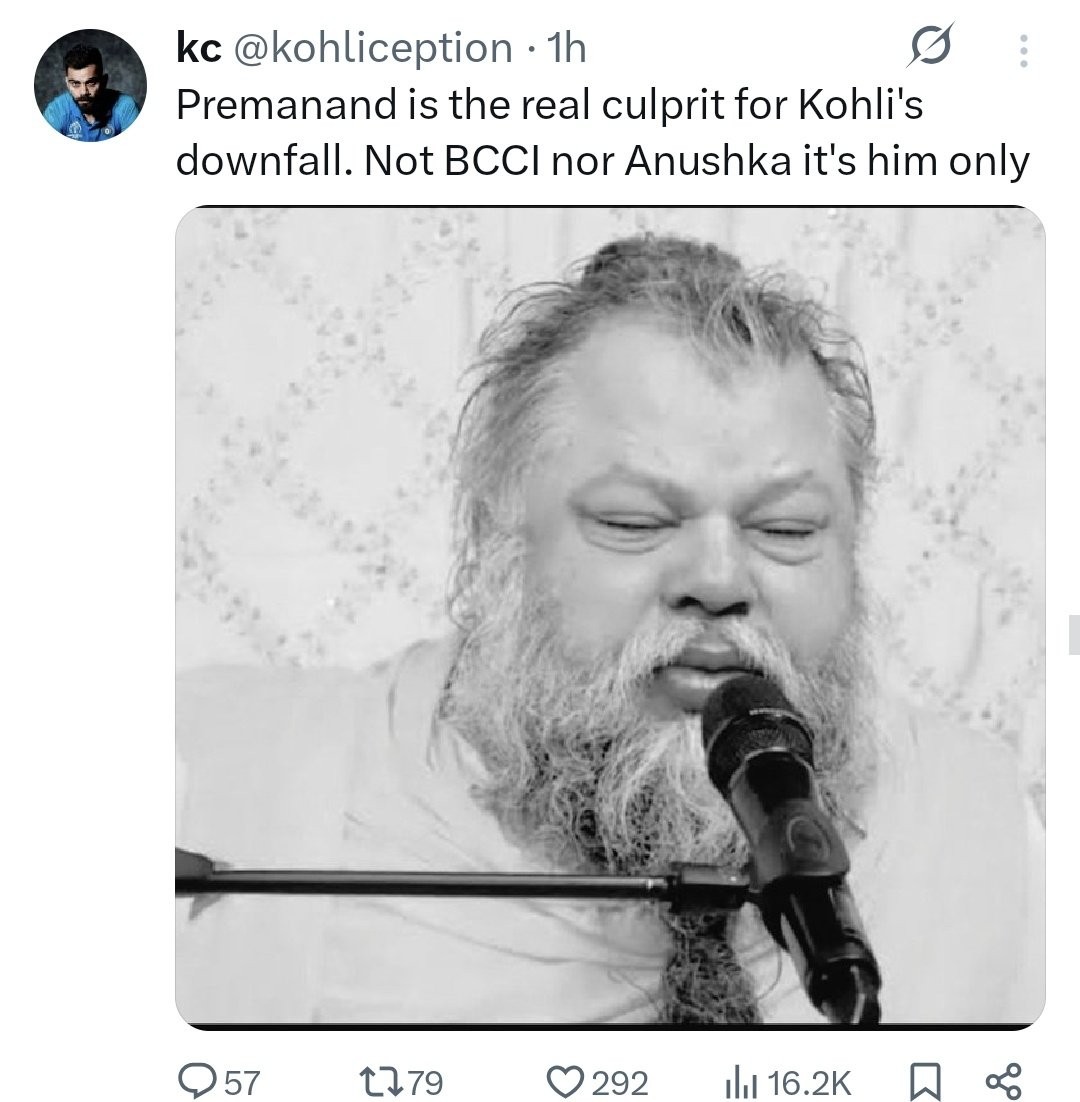Click the 57 replies count

[241, 1082]
